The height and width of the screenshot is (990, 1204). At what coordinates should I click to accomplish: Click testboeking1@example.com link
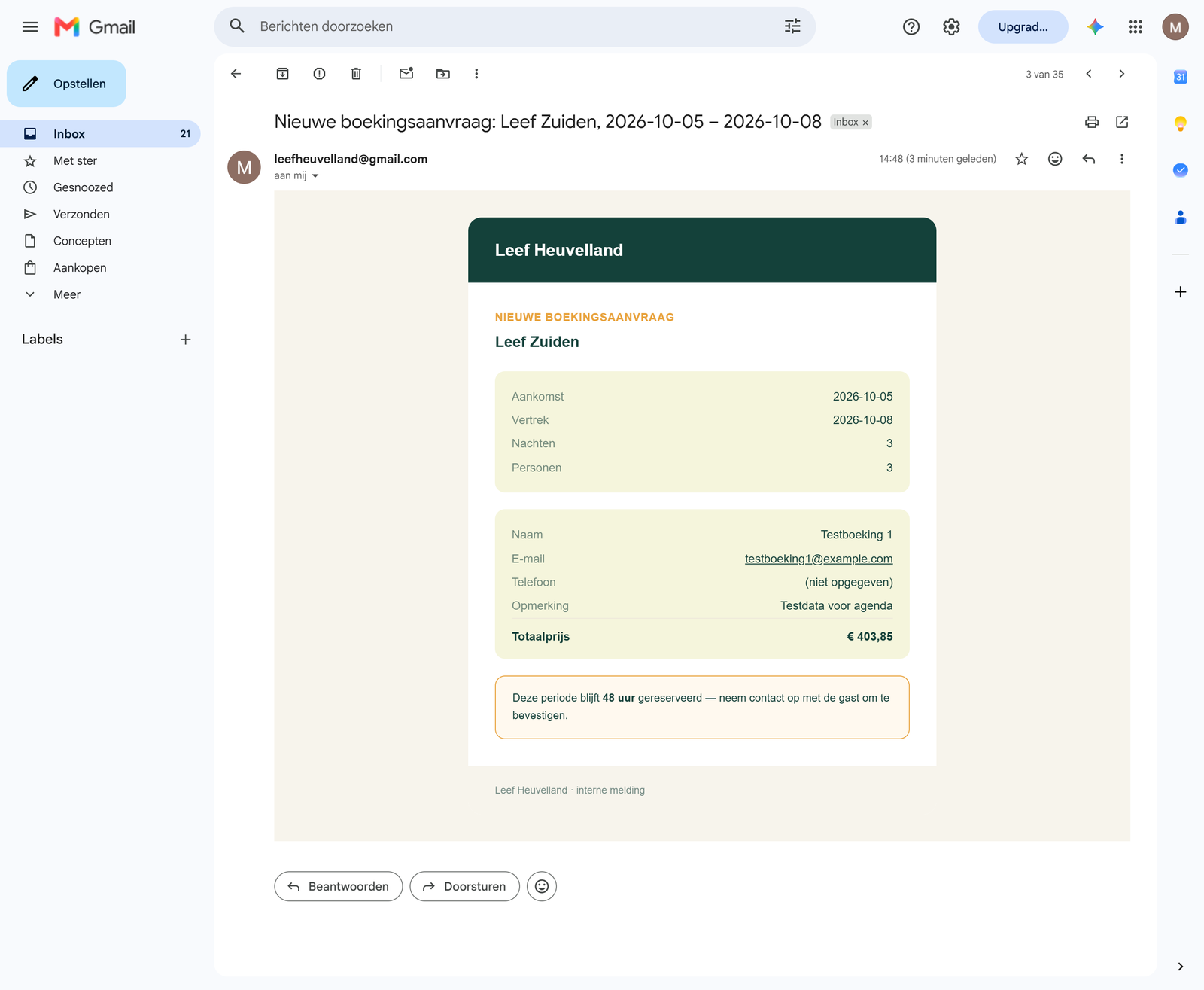pos(819,559)
